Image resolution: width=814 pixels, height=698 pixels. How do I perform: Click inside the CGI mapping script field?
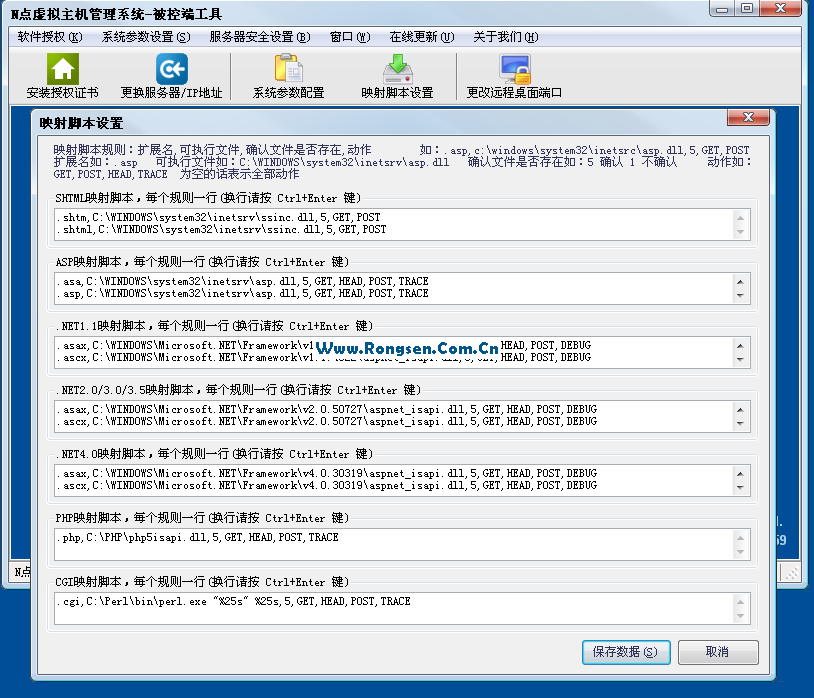(394, 608)
